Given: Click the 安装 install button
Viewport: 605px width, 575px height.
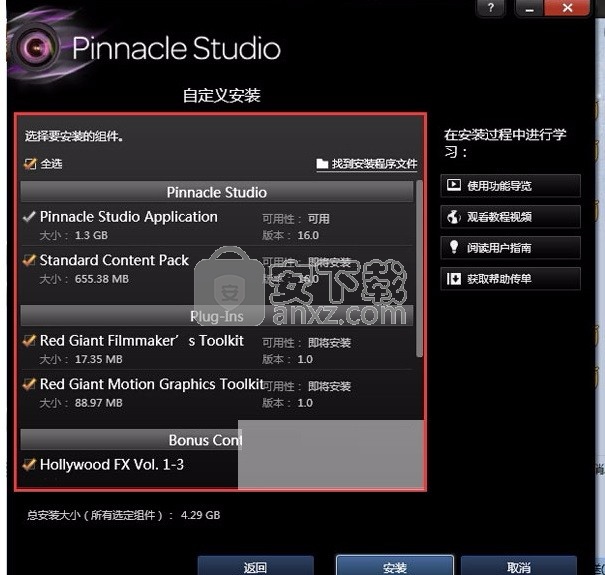Looking at the screenshot, I should pos(395,567).
